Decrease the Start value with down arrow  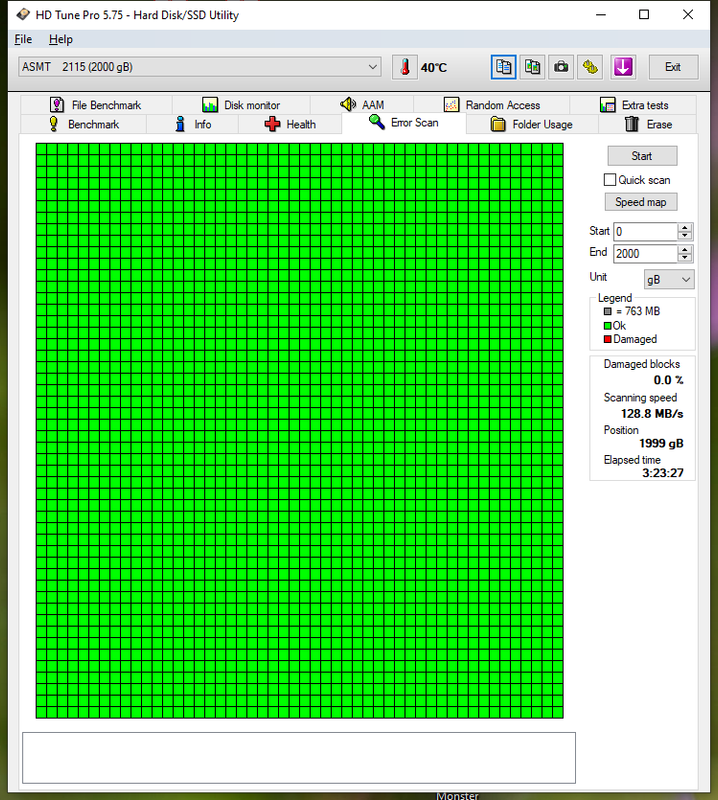tap(685, 236)
